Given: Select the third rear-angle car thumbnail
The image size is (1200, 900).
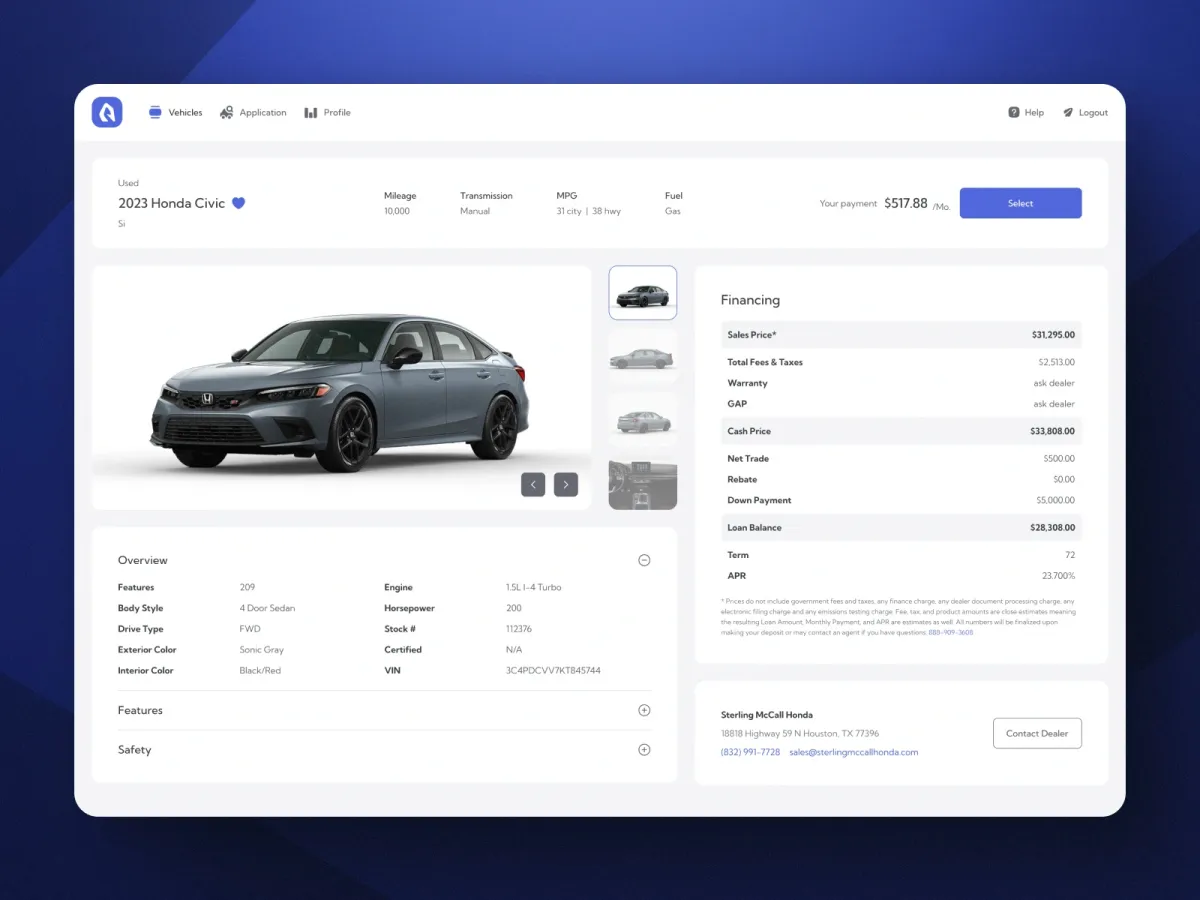Looking at the screenshot, I should point(643,420).
